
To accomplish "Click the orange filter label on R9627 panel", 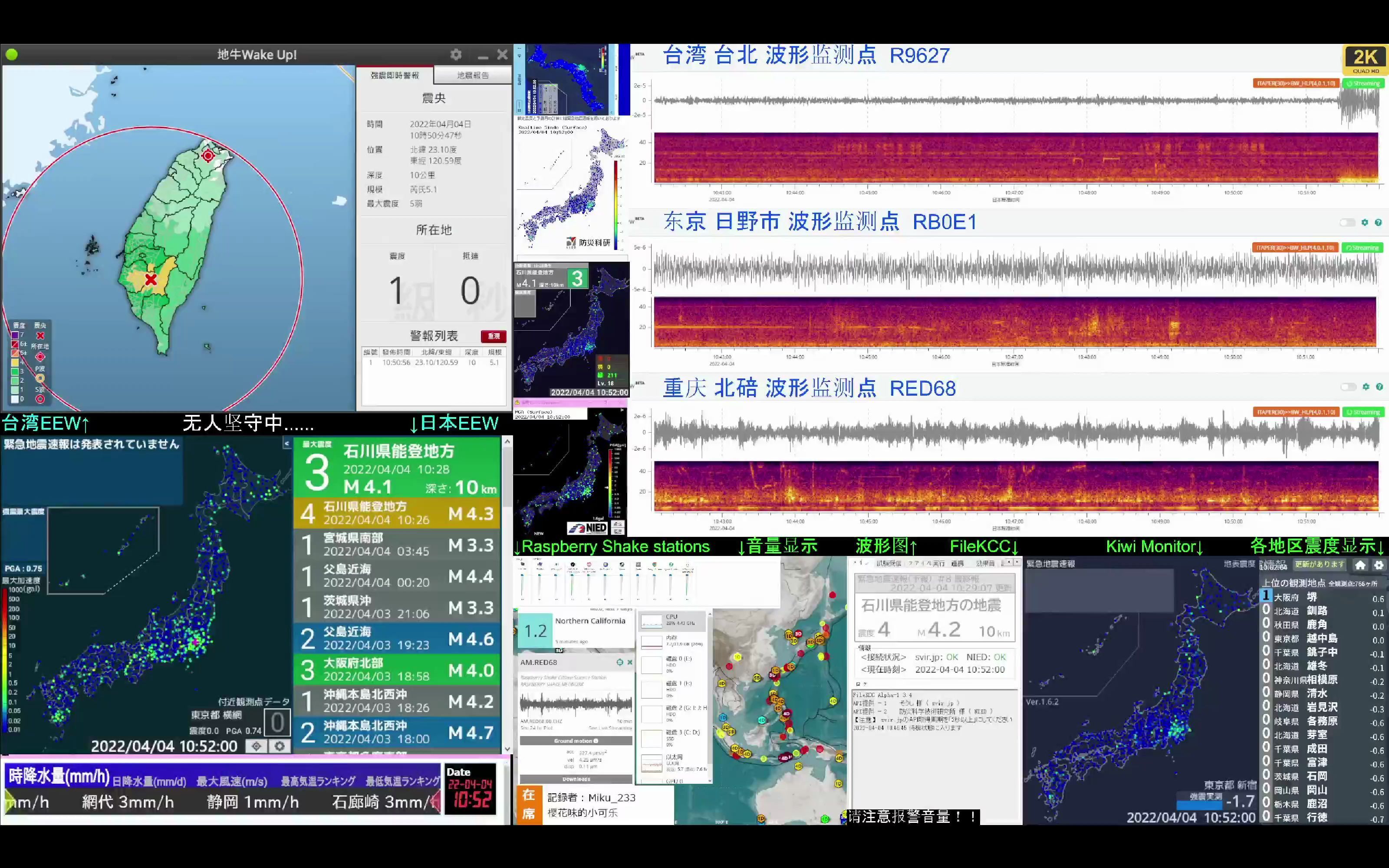I will (1296, 84).
